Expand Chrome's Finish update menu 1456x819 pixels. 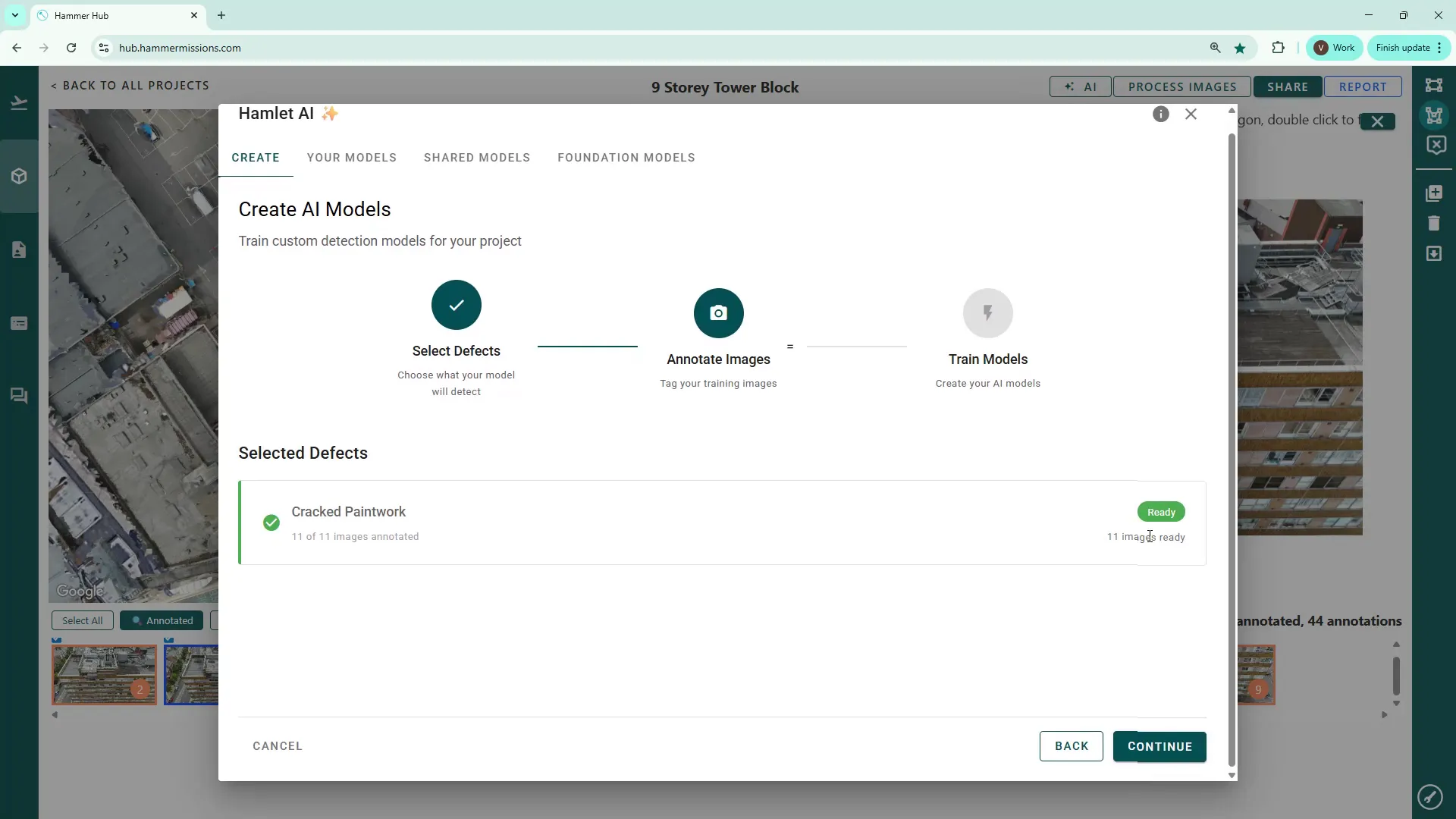1409,48
